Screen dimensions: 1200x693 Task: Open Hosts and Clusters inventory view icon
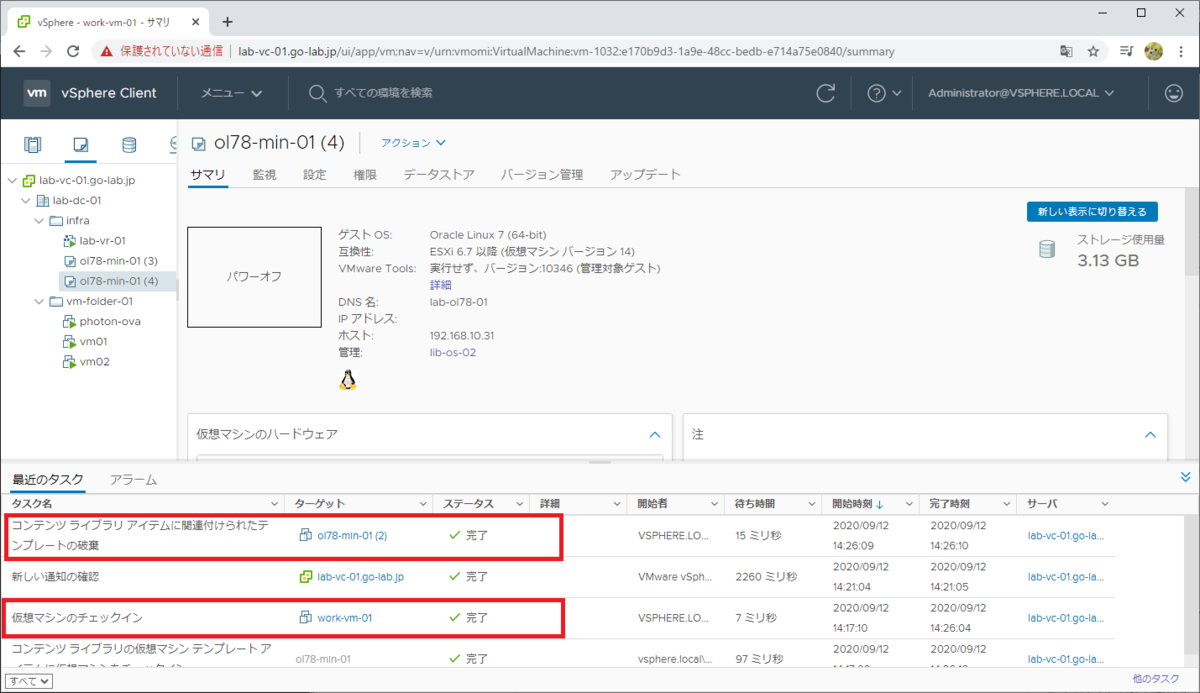click(33, 145)
